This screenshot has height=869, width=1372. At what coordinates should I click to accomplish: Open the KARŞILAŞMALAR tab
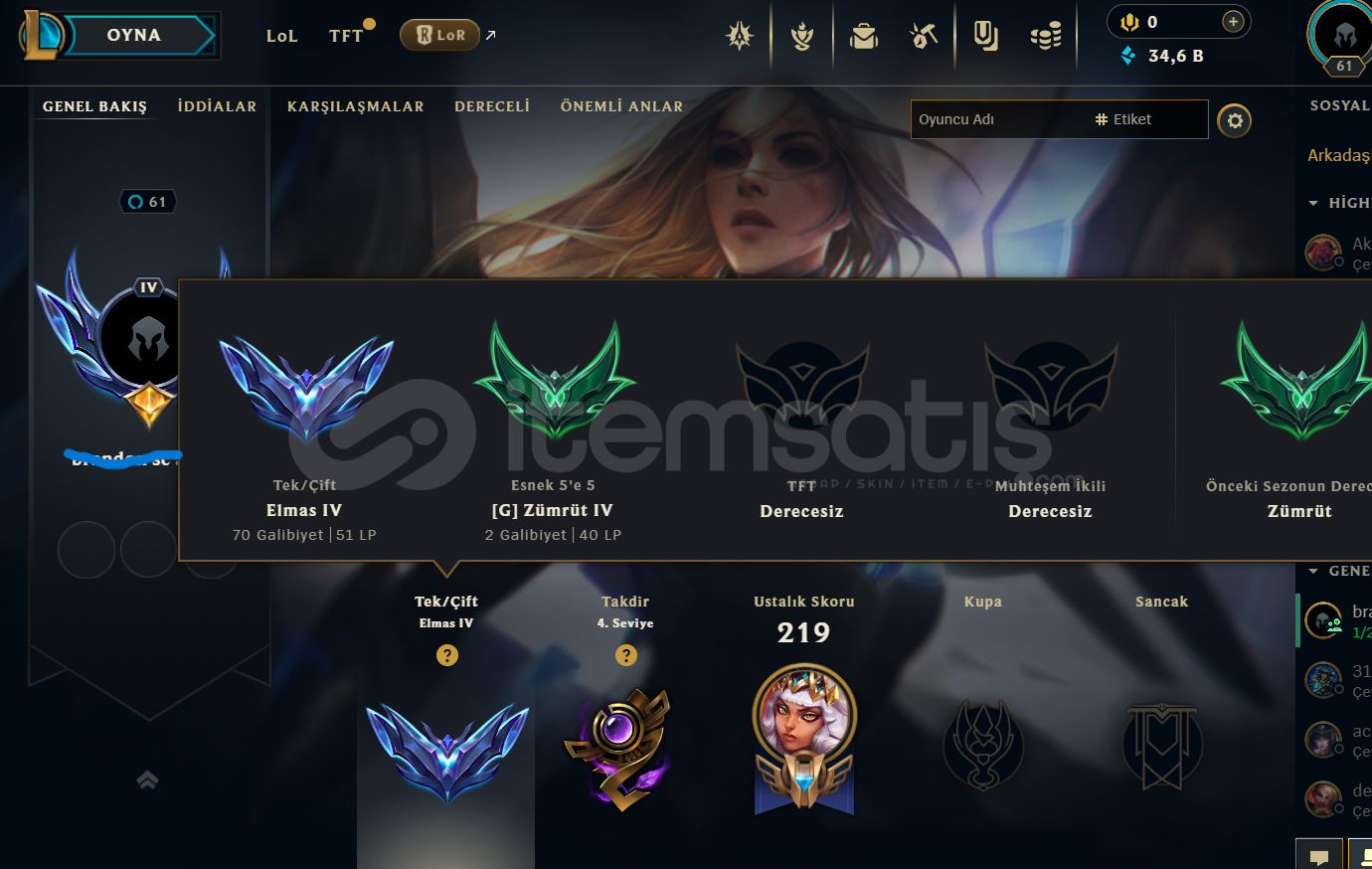(356, 106)
